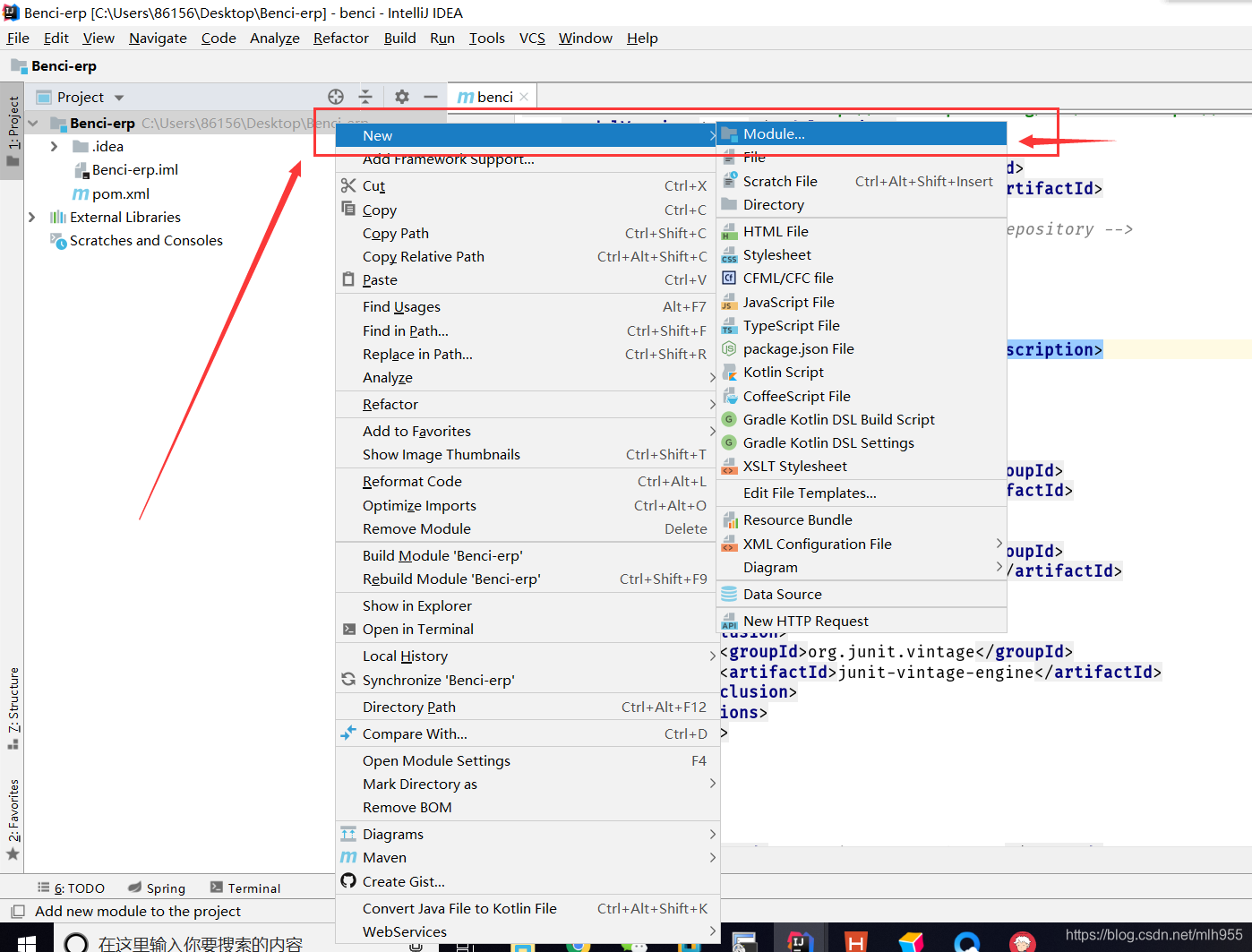The width and height of the screenshot is (1252, 952).
Task: Click the Data Source database icon
Action: pos(729,594)
